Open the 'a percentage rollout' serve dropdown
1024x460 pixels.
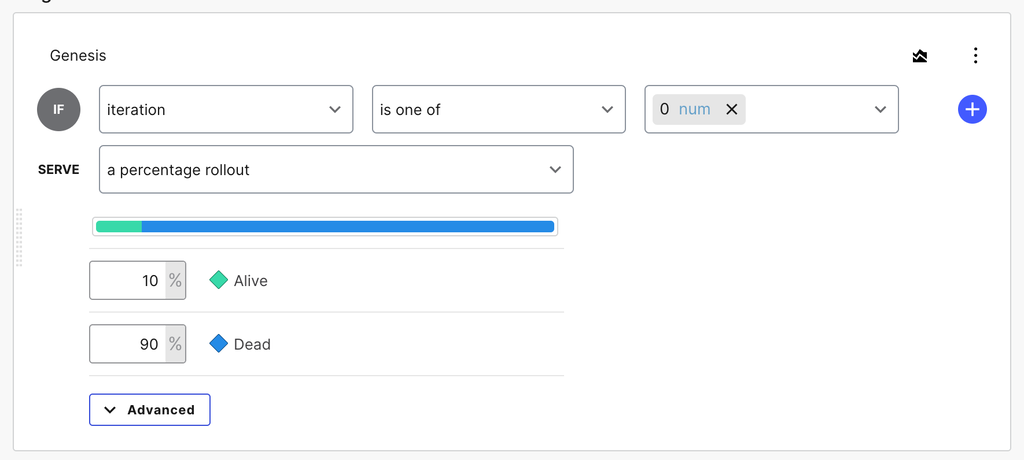pos(336,170)
